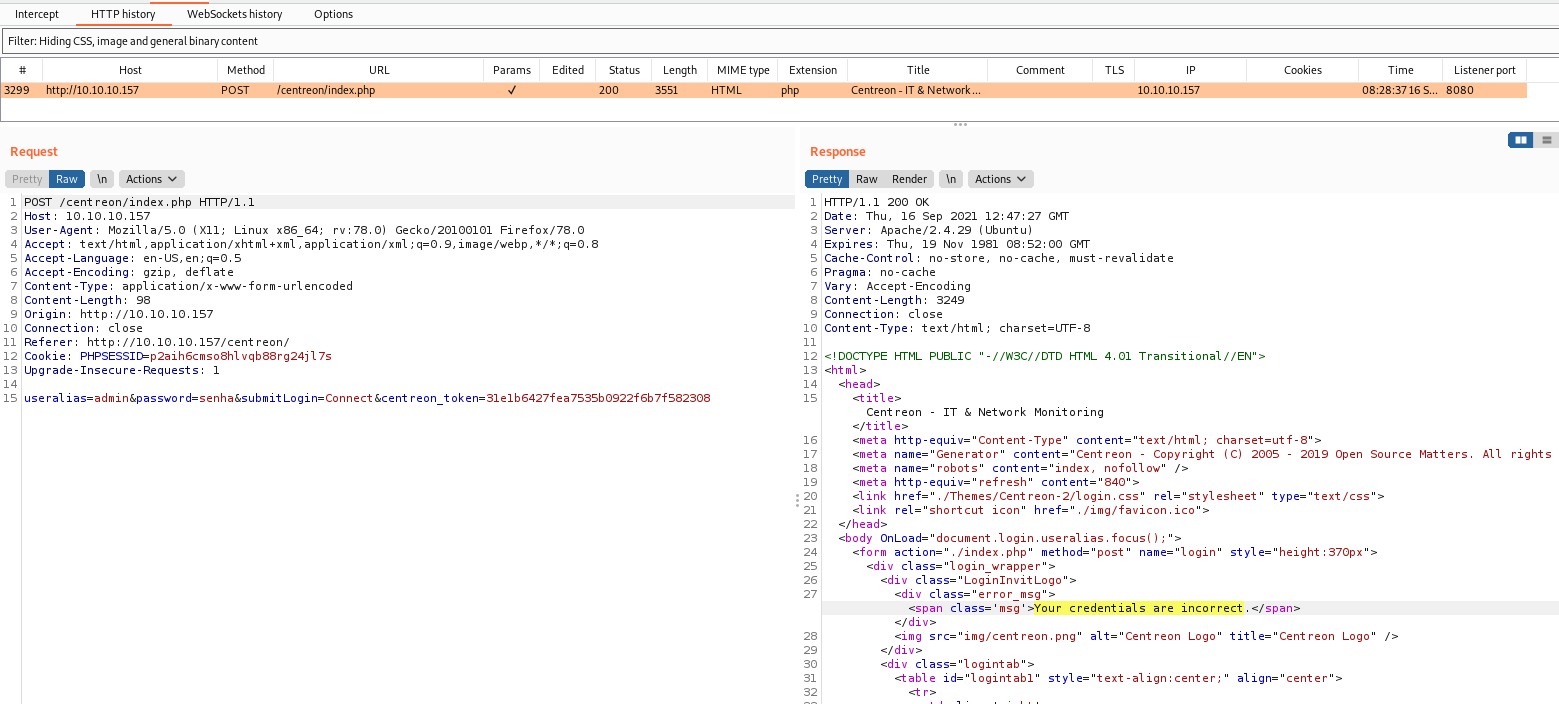This screenshot has height=704, width=1559.
Task: Sort history by the Cookies column
Action: (x=1303, y=70)
